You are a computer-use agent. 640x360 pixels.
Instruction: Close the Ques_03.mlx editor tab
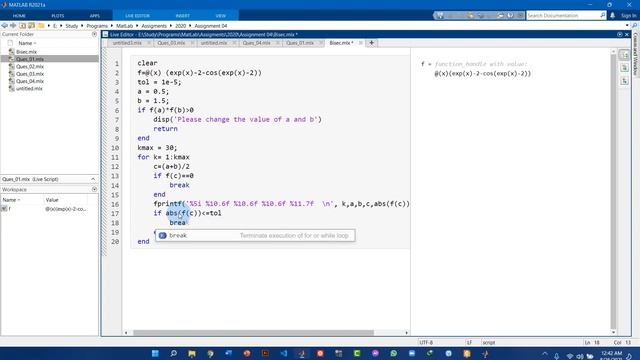click(x=192, y=43)
